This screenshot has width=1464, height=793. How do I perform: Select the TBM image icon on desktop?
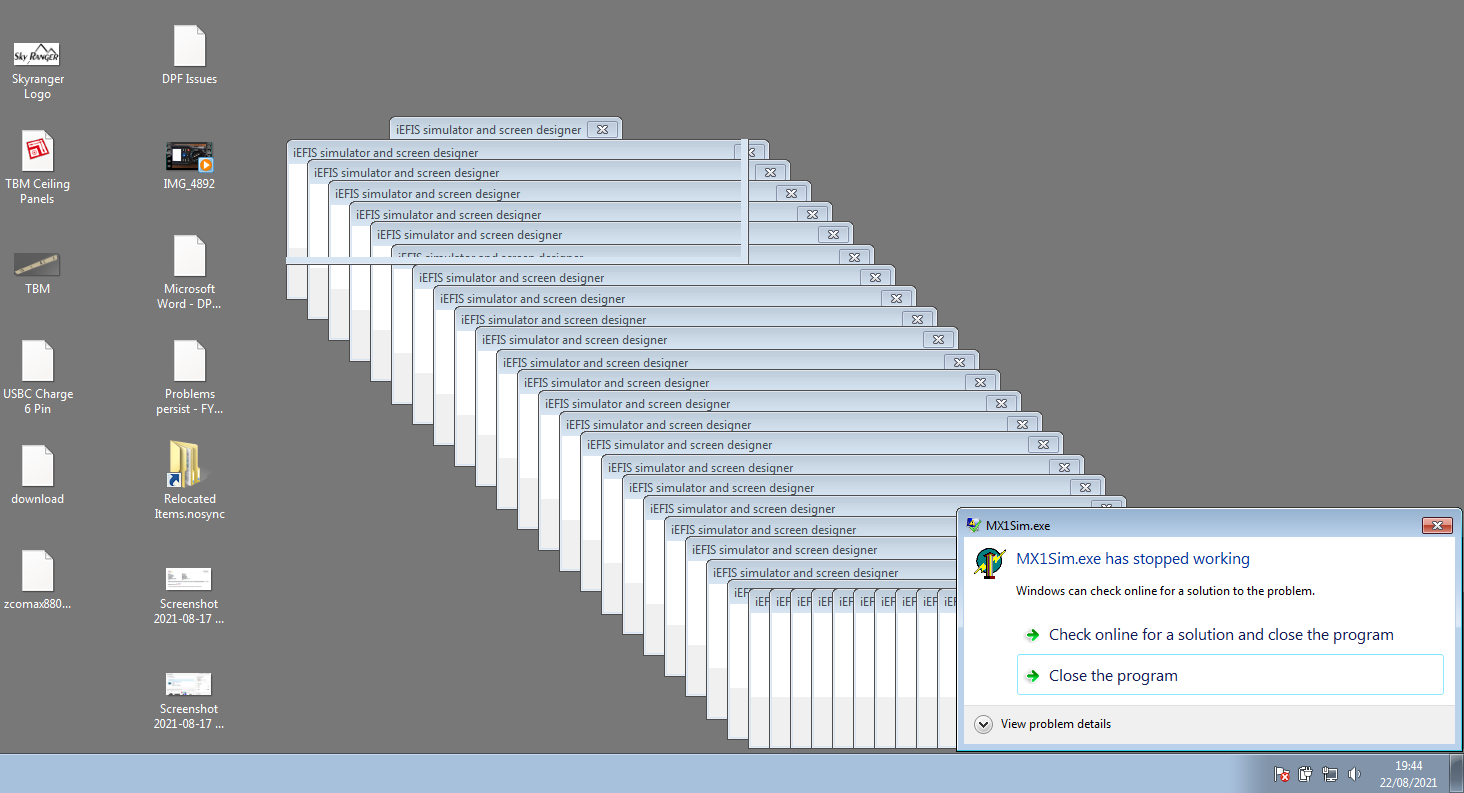coord(37,272)
